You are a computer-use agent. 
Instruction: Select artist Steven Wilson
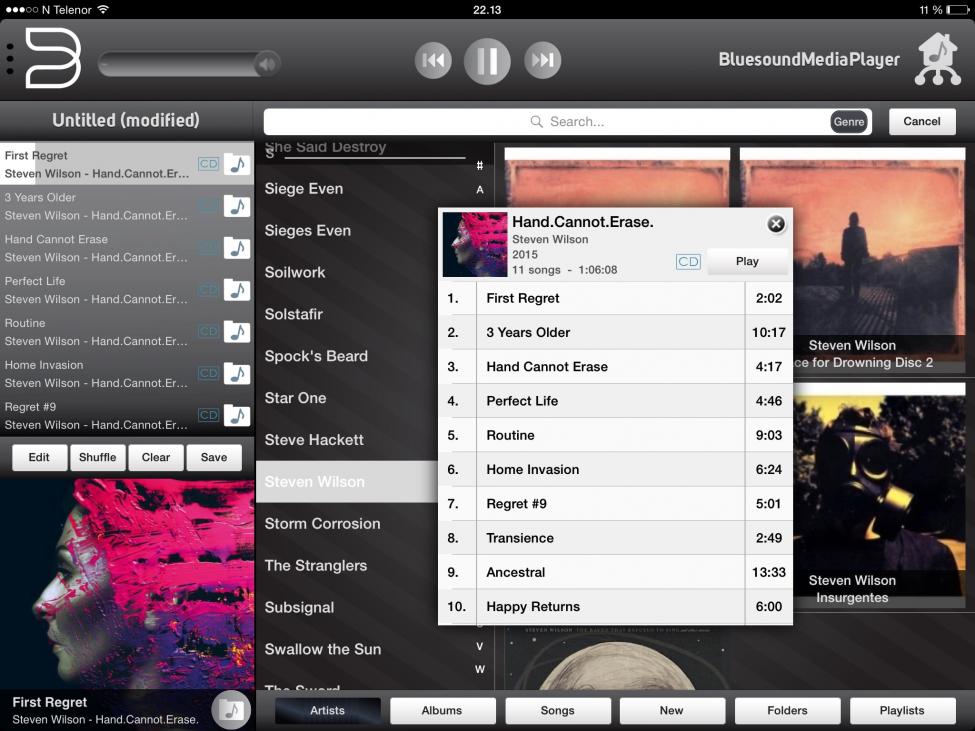tap(348, 482)
